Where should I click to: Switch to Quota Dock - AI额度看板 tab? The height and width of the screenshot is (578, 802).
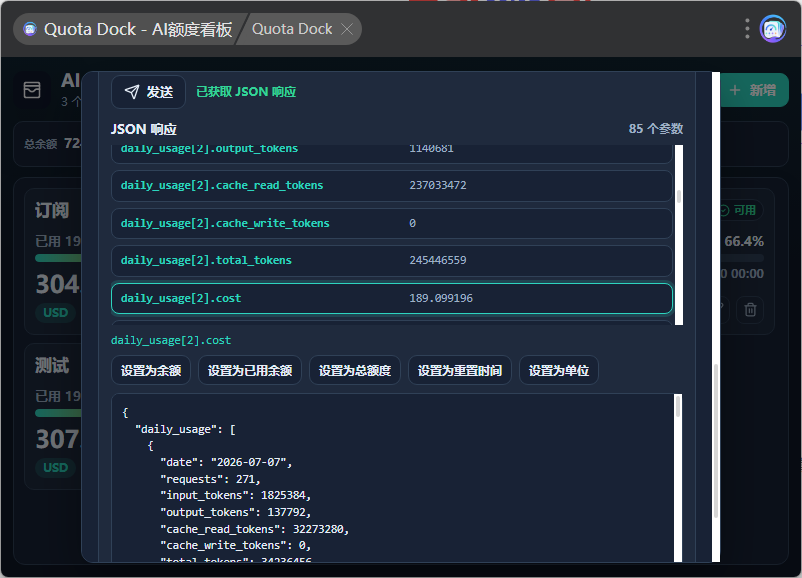point(128,29)
